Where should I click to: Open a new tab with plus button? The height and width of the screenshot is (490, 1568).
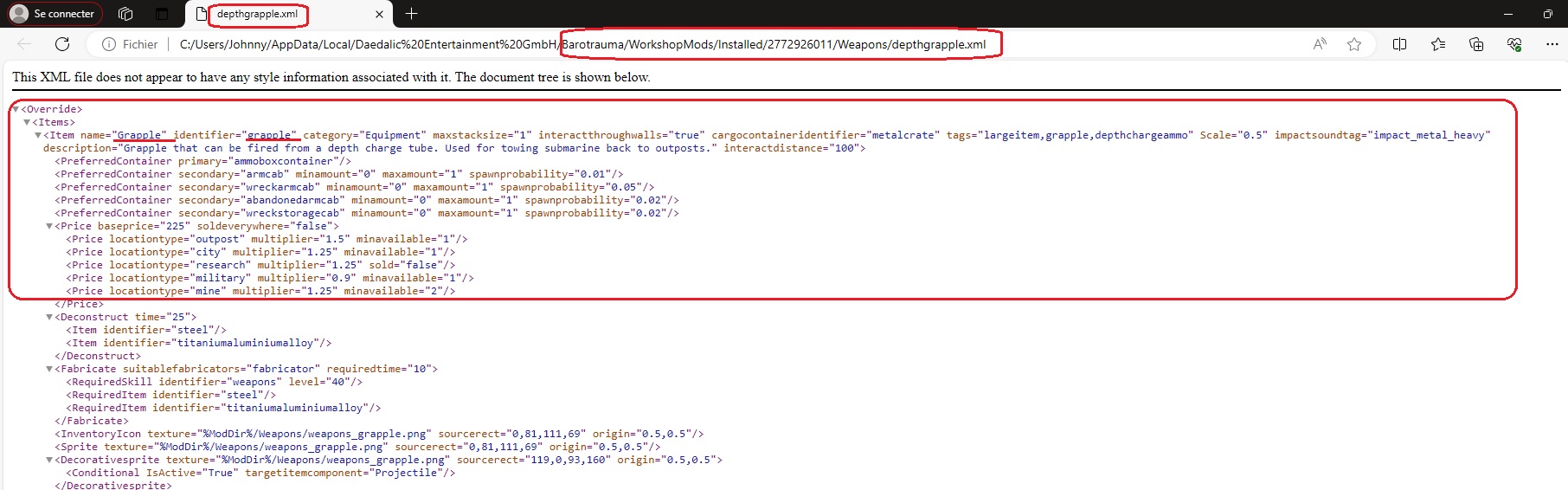pyautogui.click(x=411, y=14)
